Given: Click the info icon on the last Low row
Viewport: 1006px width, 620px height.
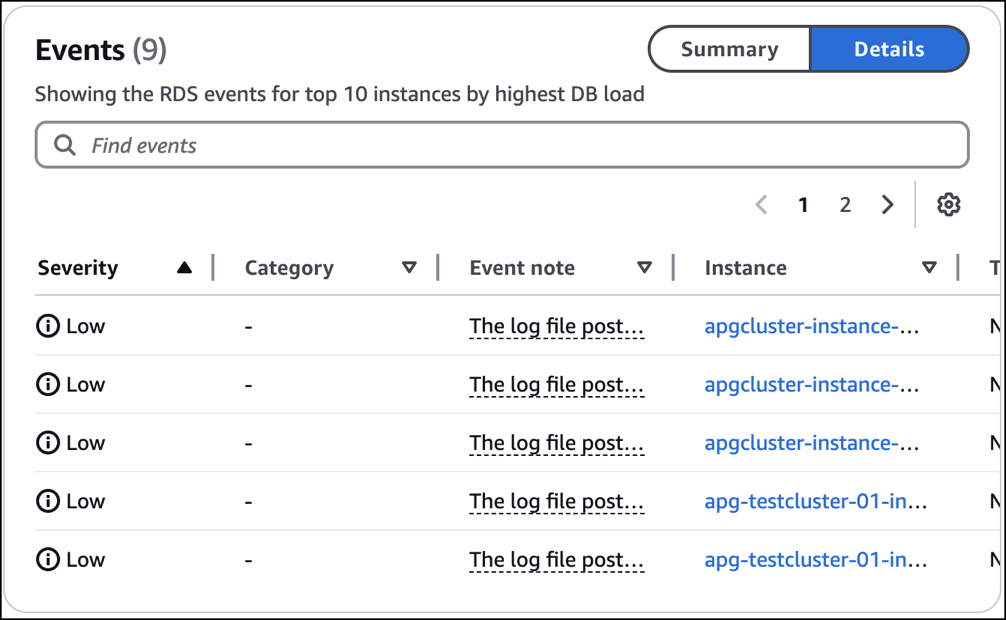Looking at the screenshot, I should (47, 559).
